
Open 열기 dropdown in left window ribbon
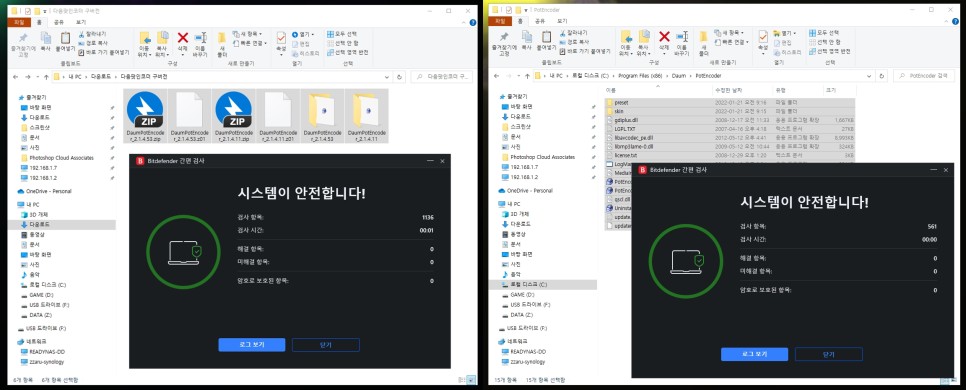[x=304, y=34]
